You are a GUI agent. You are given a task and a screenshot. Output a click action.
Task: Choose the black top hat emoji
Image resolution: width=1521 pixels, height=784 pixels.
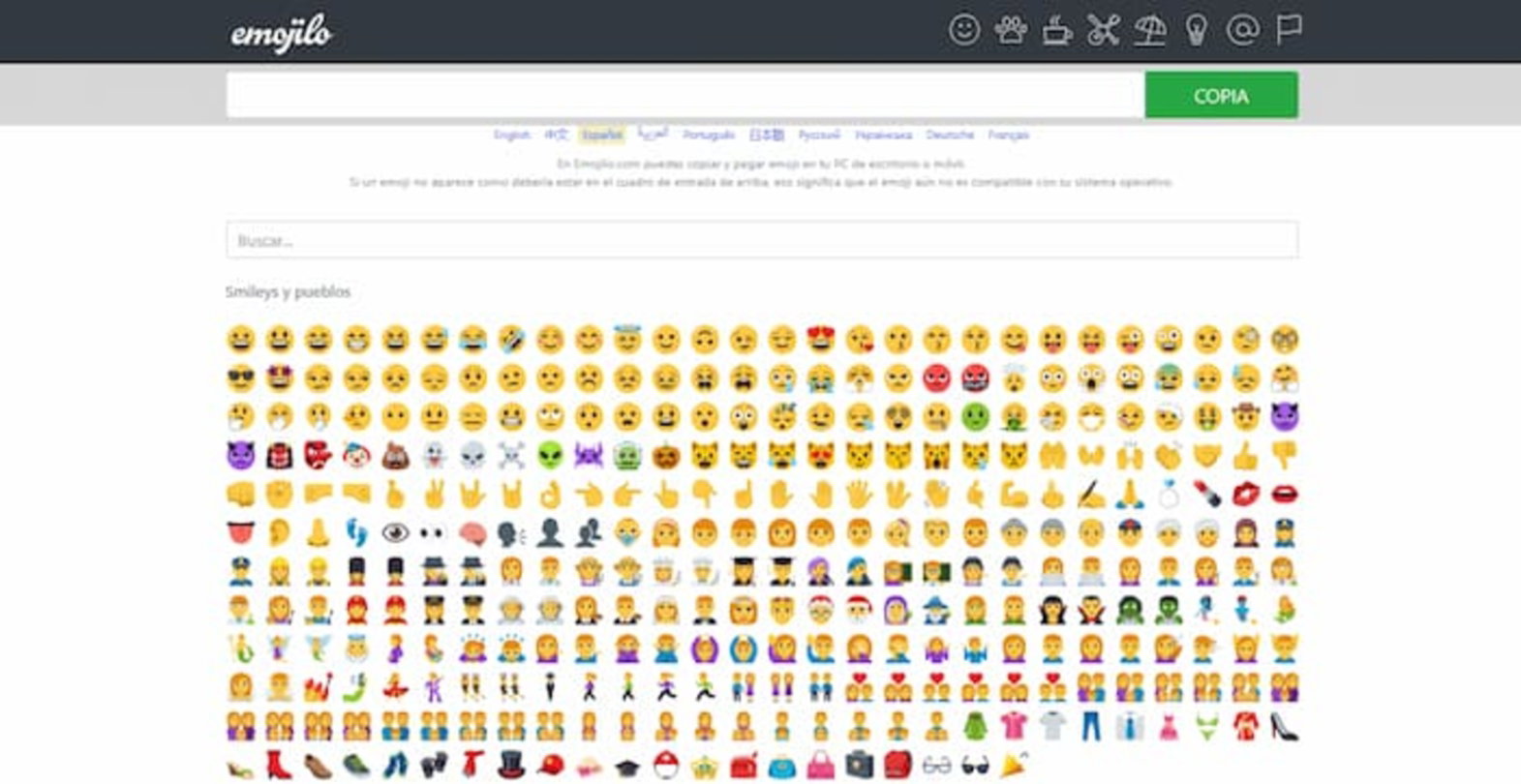pyautogui.click(x=511, y=766)
